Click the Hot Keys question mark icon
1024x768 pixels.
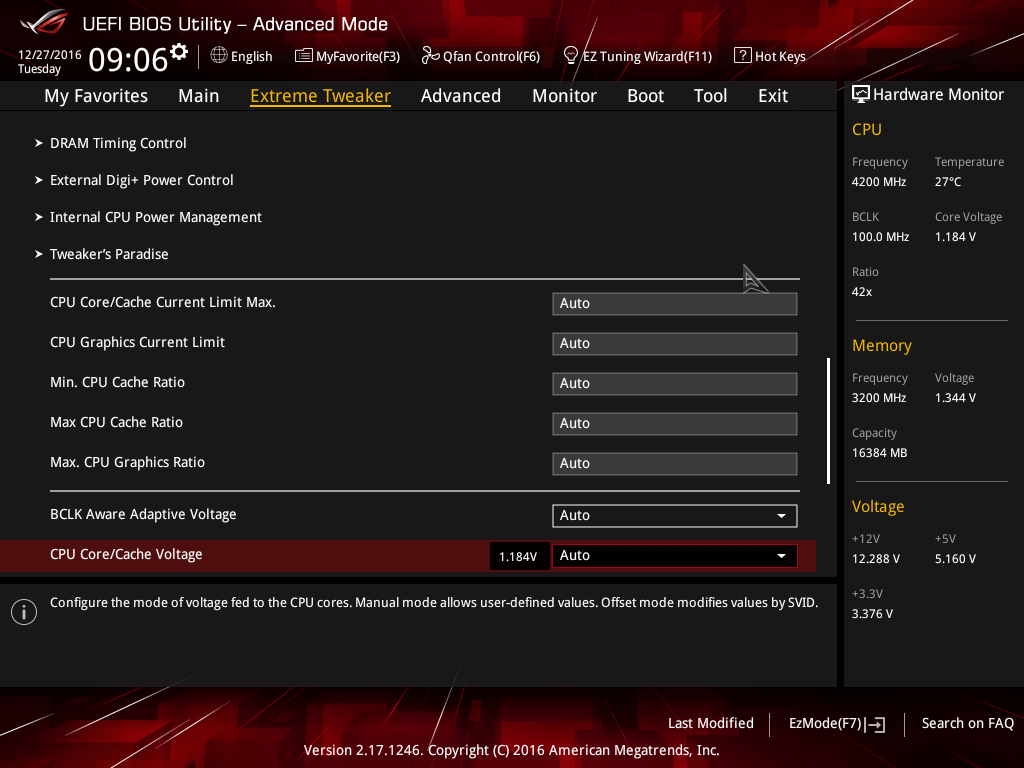[x=743, y=56]
